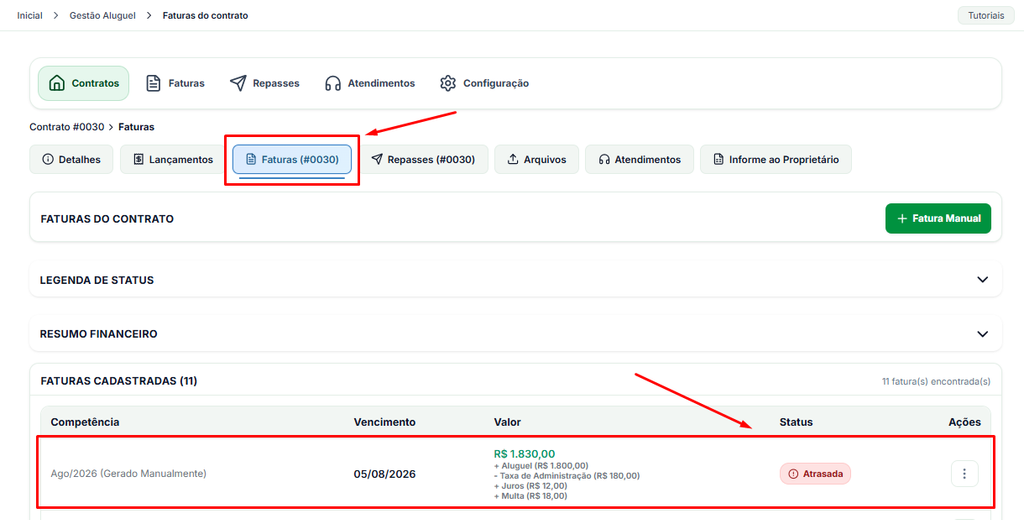
Task: Click the upload icon on the Arquivos tab
Action: pos(513,159)
